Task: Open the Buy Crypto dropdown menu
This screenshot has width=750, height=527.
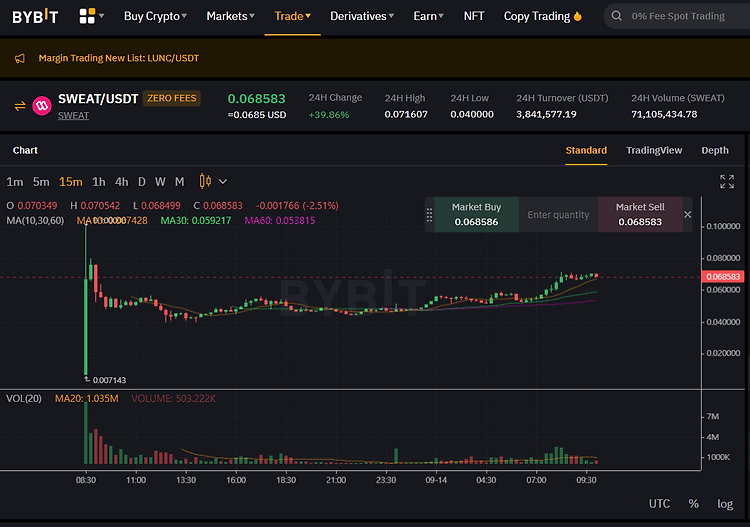Action: click(155, 16)
